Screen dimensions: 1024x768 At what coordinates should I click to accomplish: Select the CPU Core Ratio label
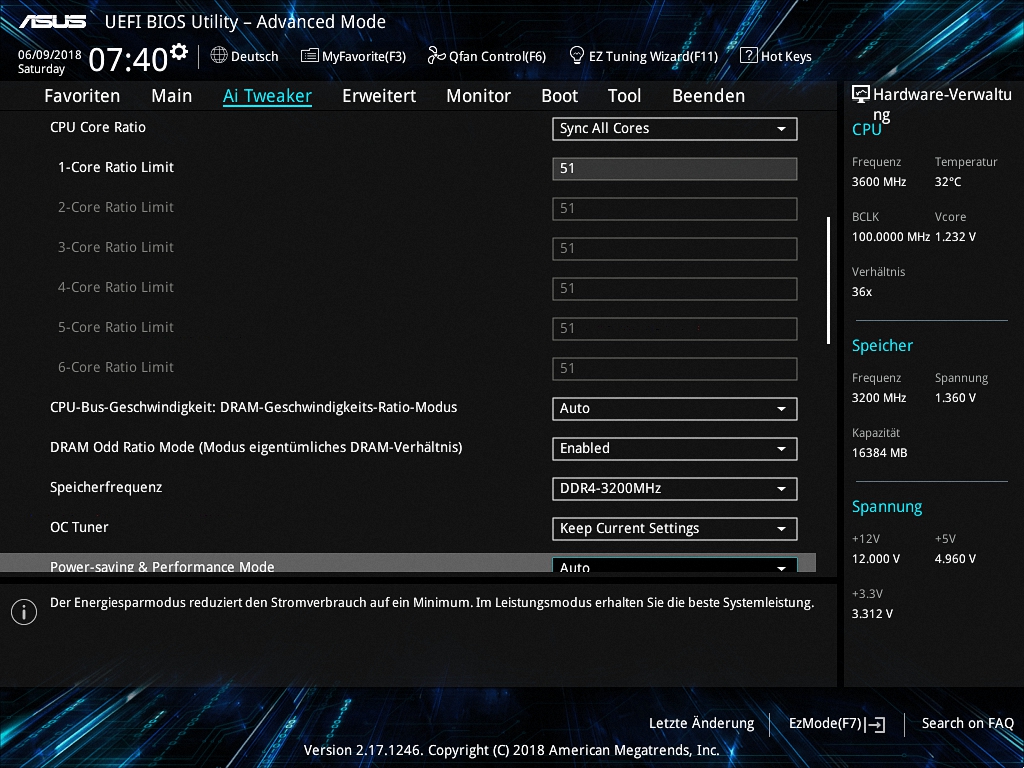click(x=98, y=127)
